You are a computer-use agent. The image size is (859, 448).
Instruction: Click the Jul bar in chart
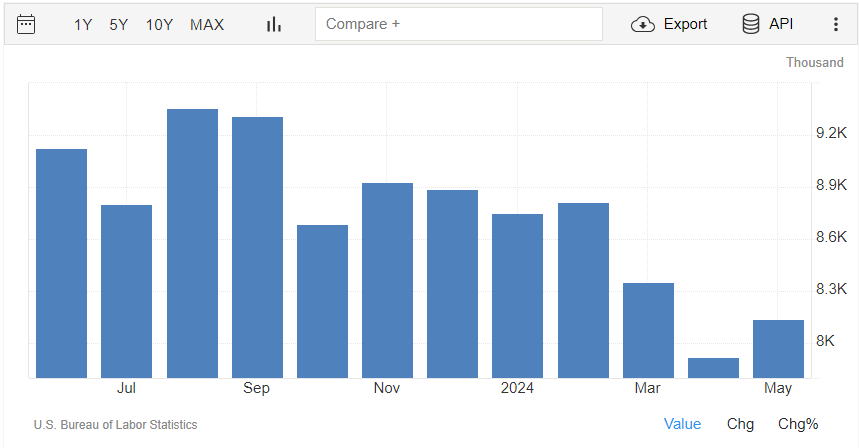click(127, 291)
